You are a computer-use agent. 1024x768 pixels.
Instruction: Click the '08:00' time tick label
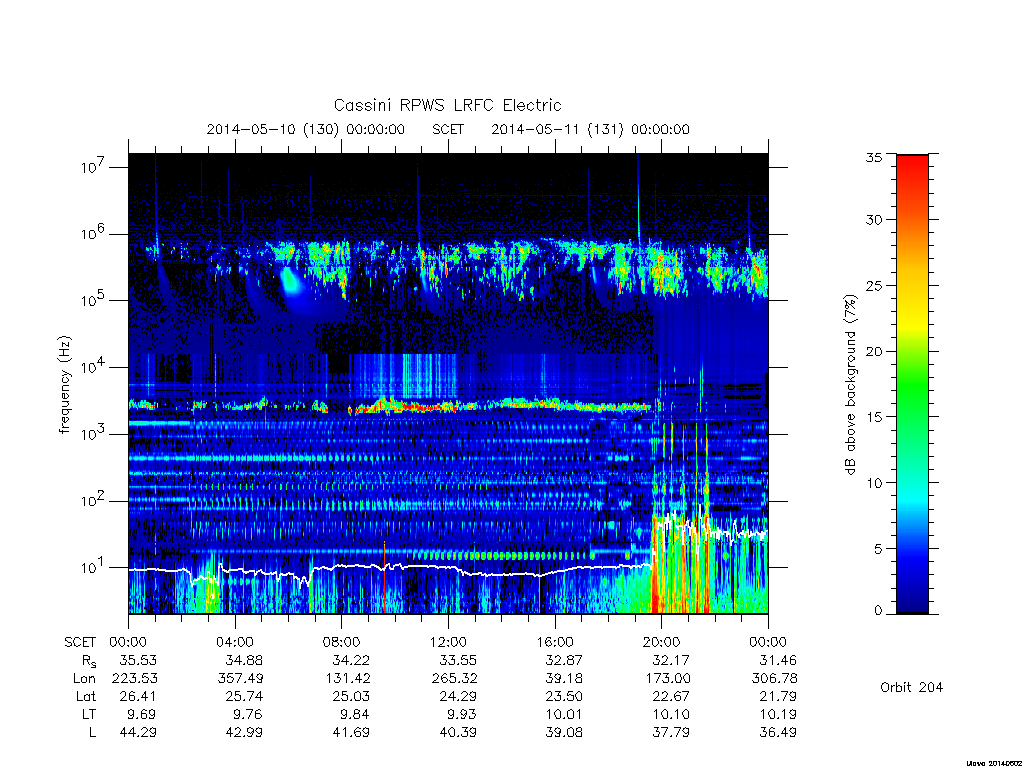342,643
